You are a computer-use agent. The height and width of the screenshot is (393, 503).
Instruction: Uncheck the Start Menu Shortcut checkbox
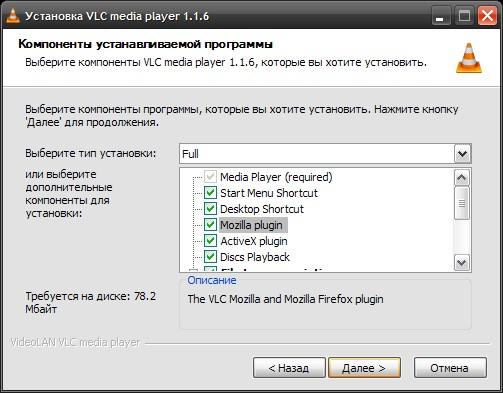pos(210,193)
